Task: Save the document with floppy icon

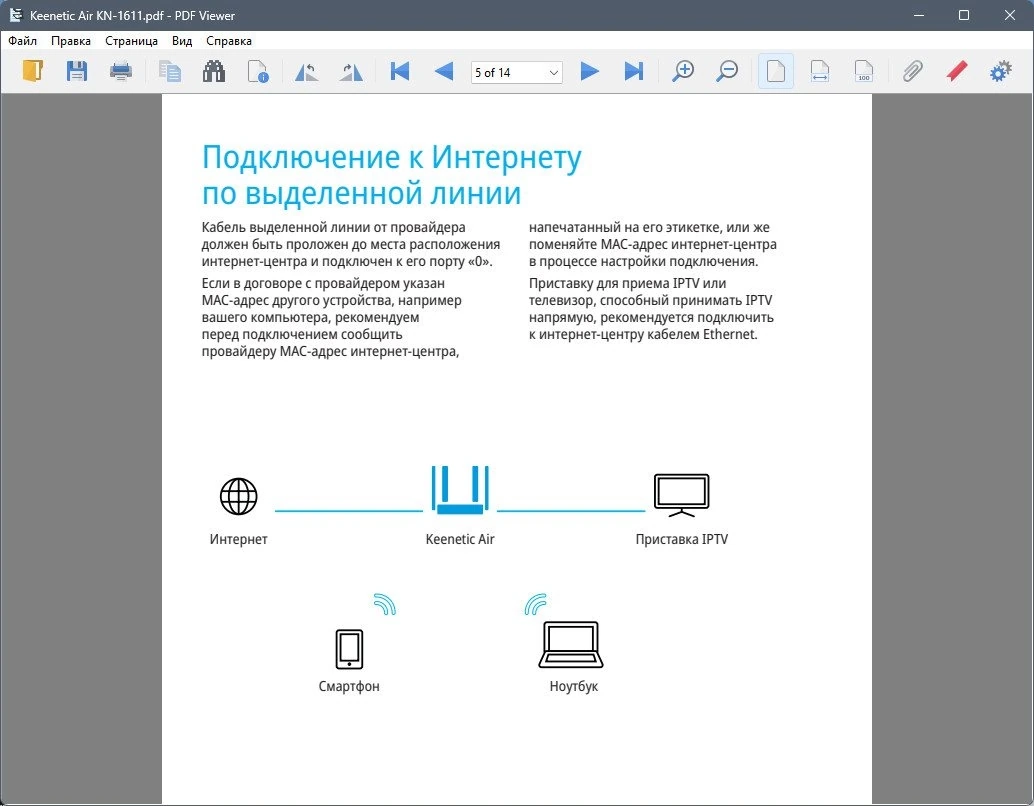Action: [x=76, y=71]
